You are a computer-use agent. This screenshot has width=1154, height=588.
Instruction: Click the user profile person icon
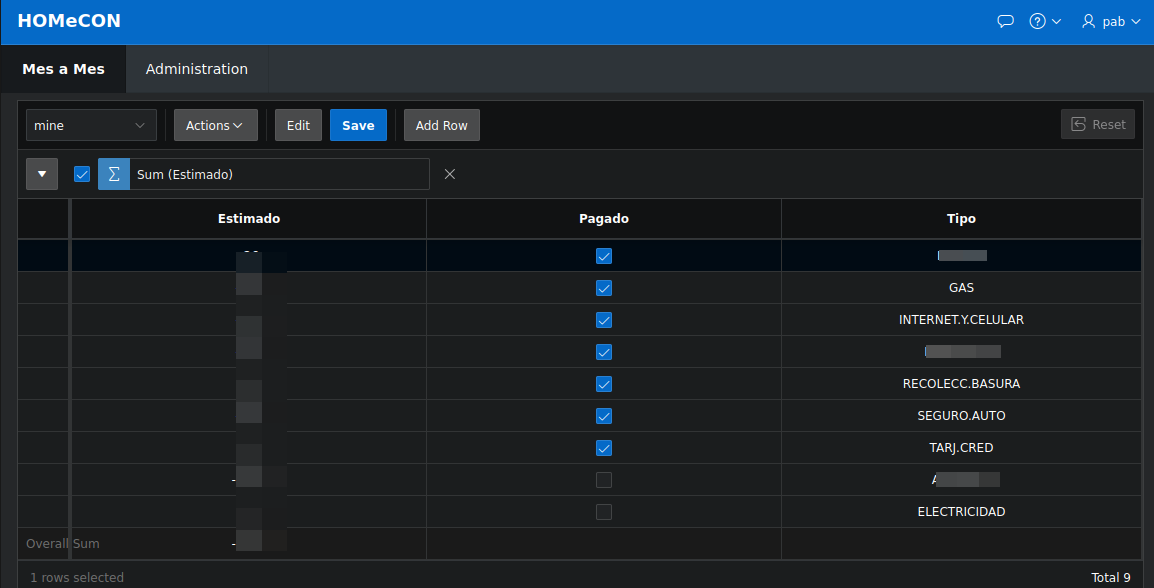pyautogui.click(x=1087, y=20)
